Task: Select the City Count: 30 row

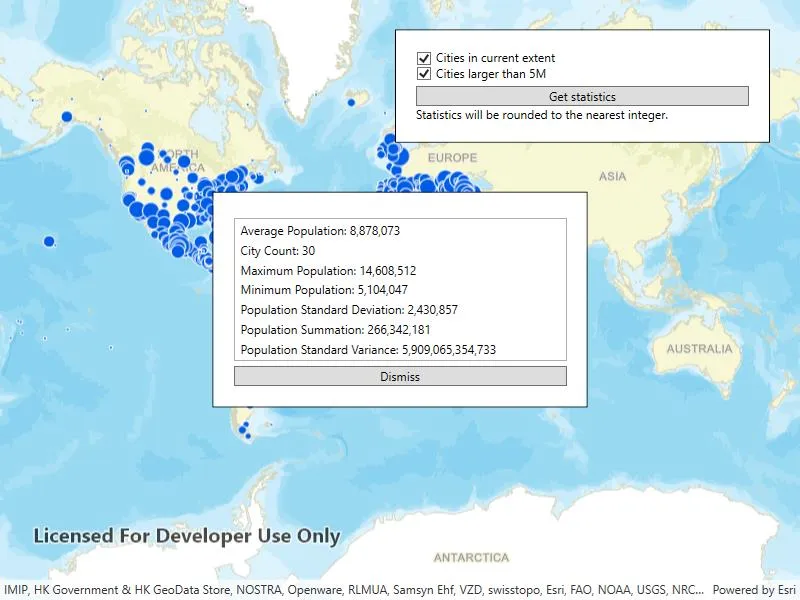Action: [x=400, y=251]
